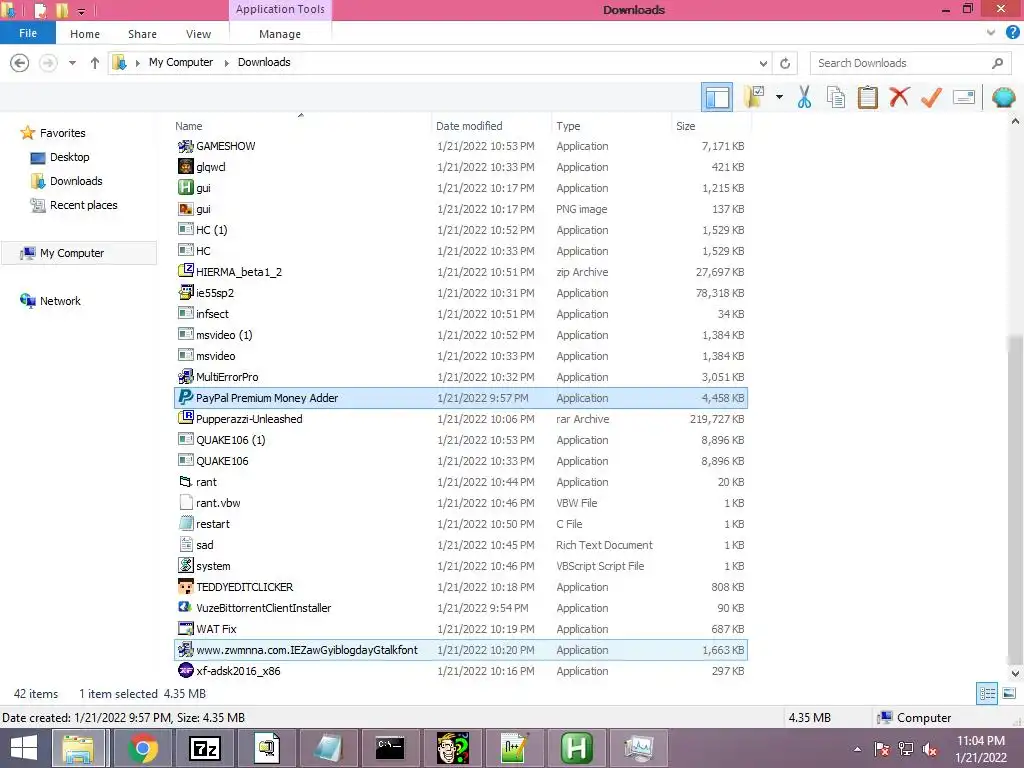The width and height of the screenshot is (1024, 768).
Task: Select Desktop in the navigation pane
Action: pos(70,157)
